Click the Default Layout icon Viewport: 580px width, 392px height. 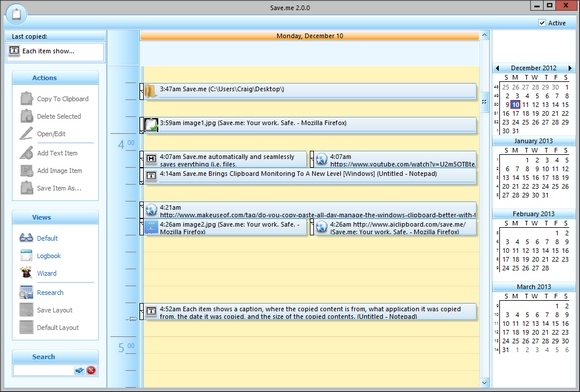tap(26, 327)
